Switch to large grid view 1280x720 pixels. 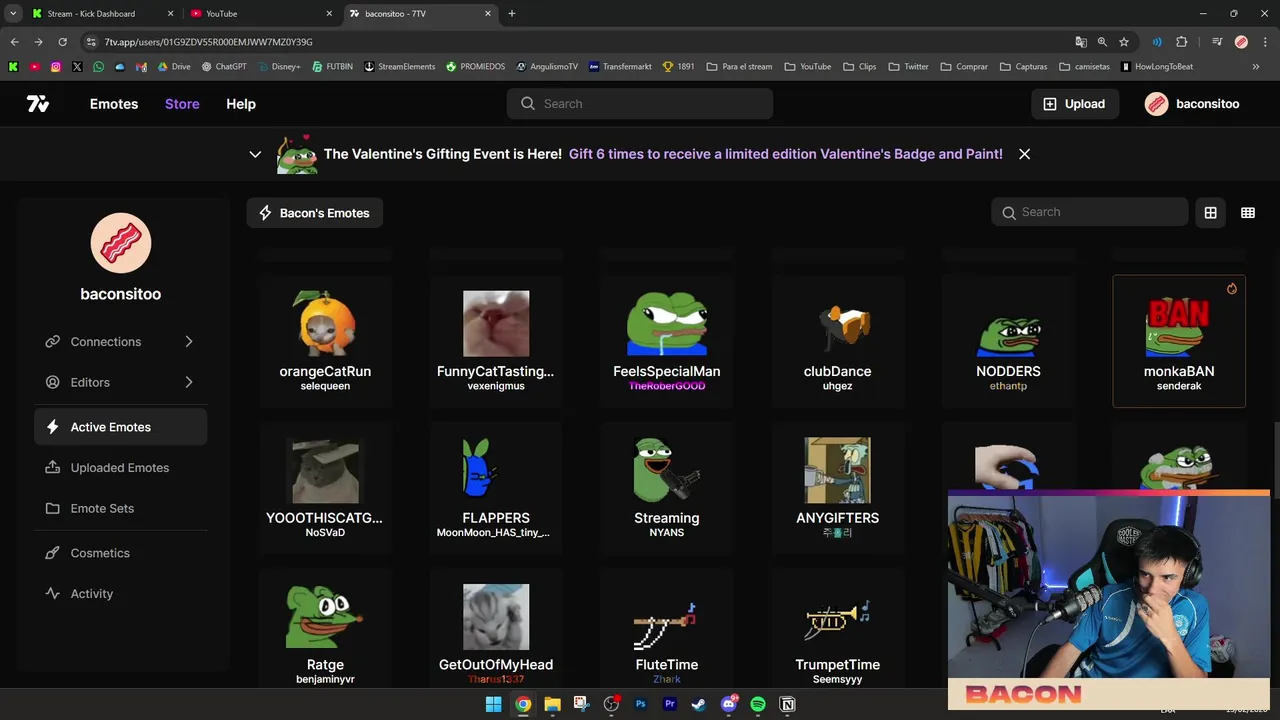[x=1210, y=213]
